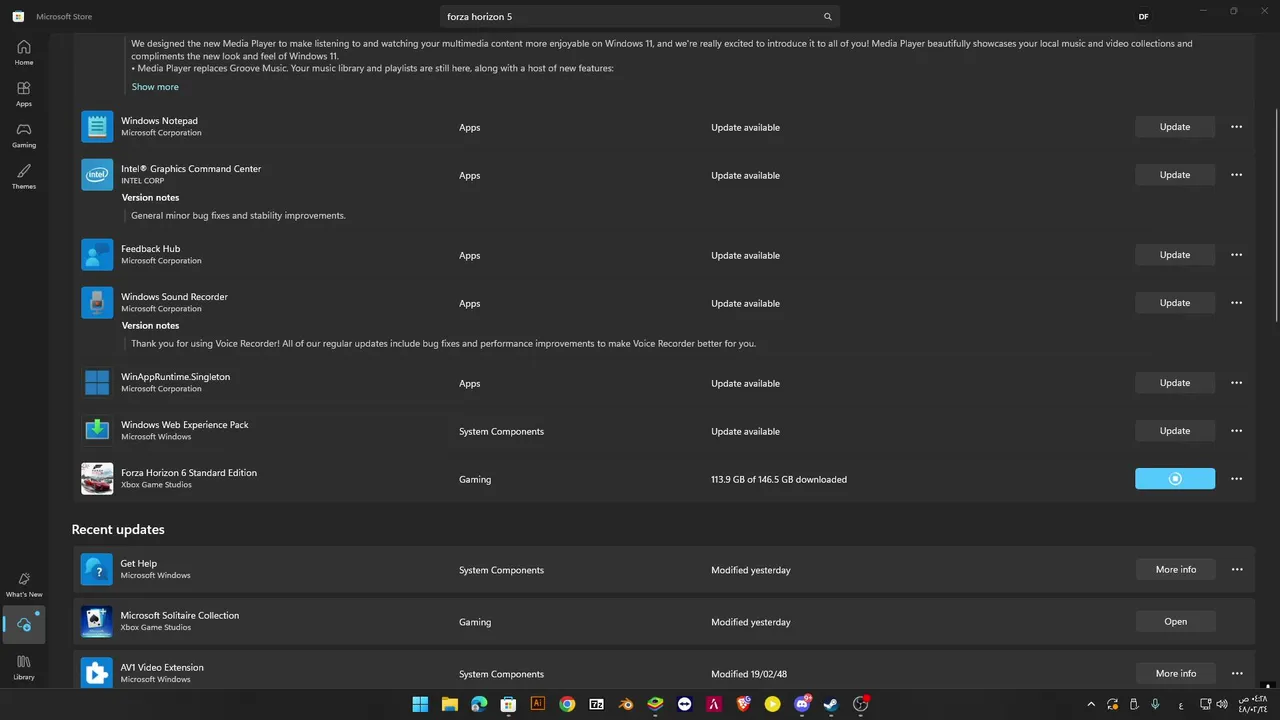
Task: Open Google Chrome from the taskbar
Action: pos(567,704)
